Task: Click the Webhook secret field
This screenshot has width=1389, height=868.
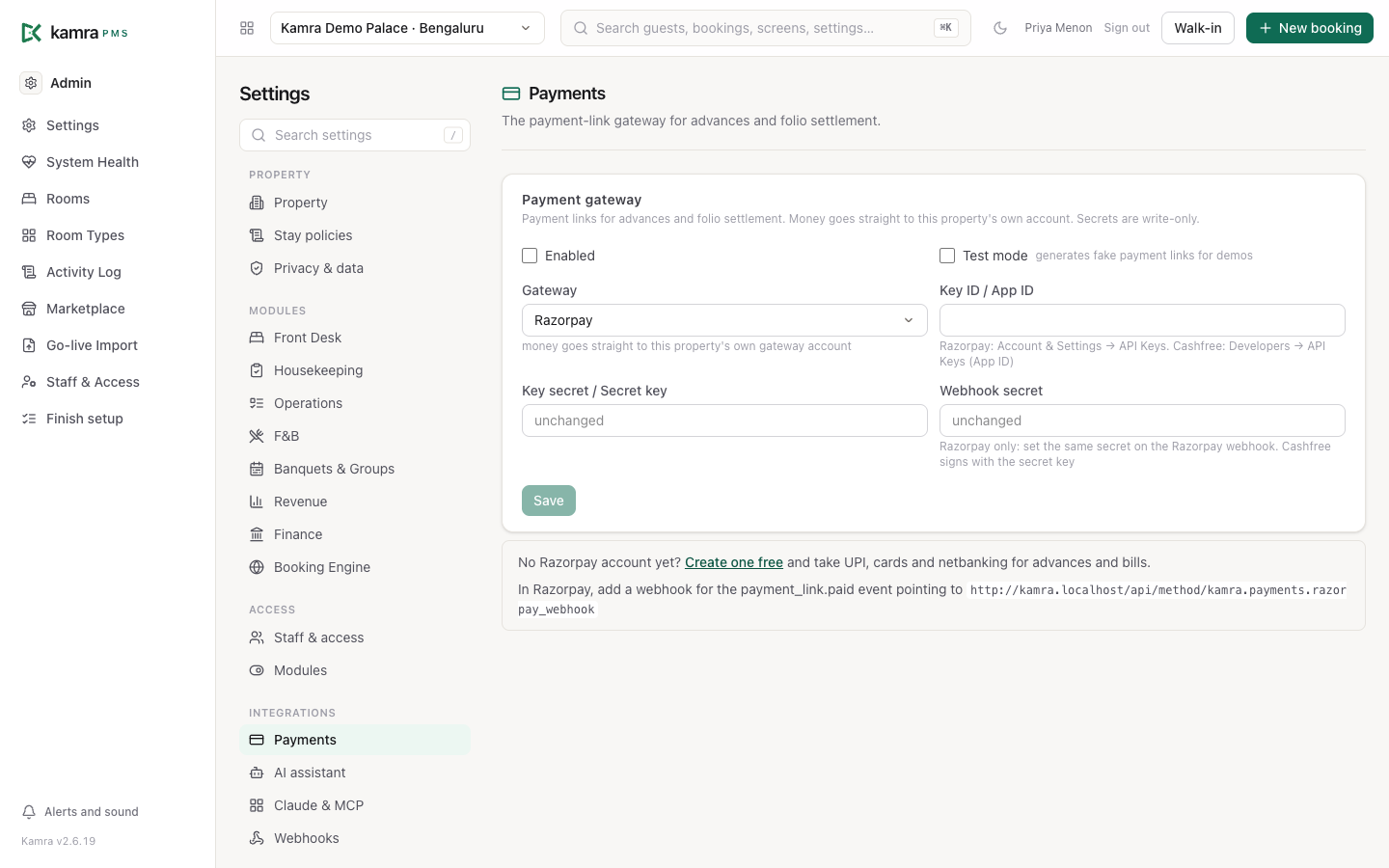Action: coord(1142,420)
